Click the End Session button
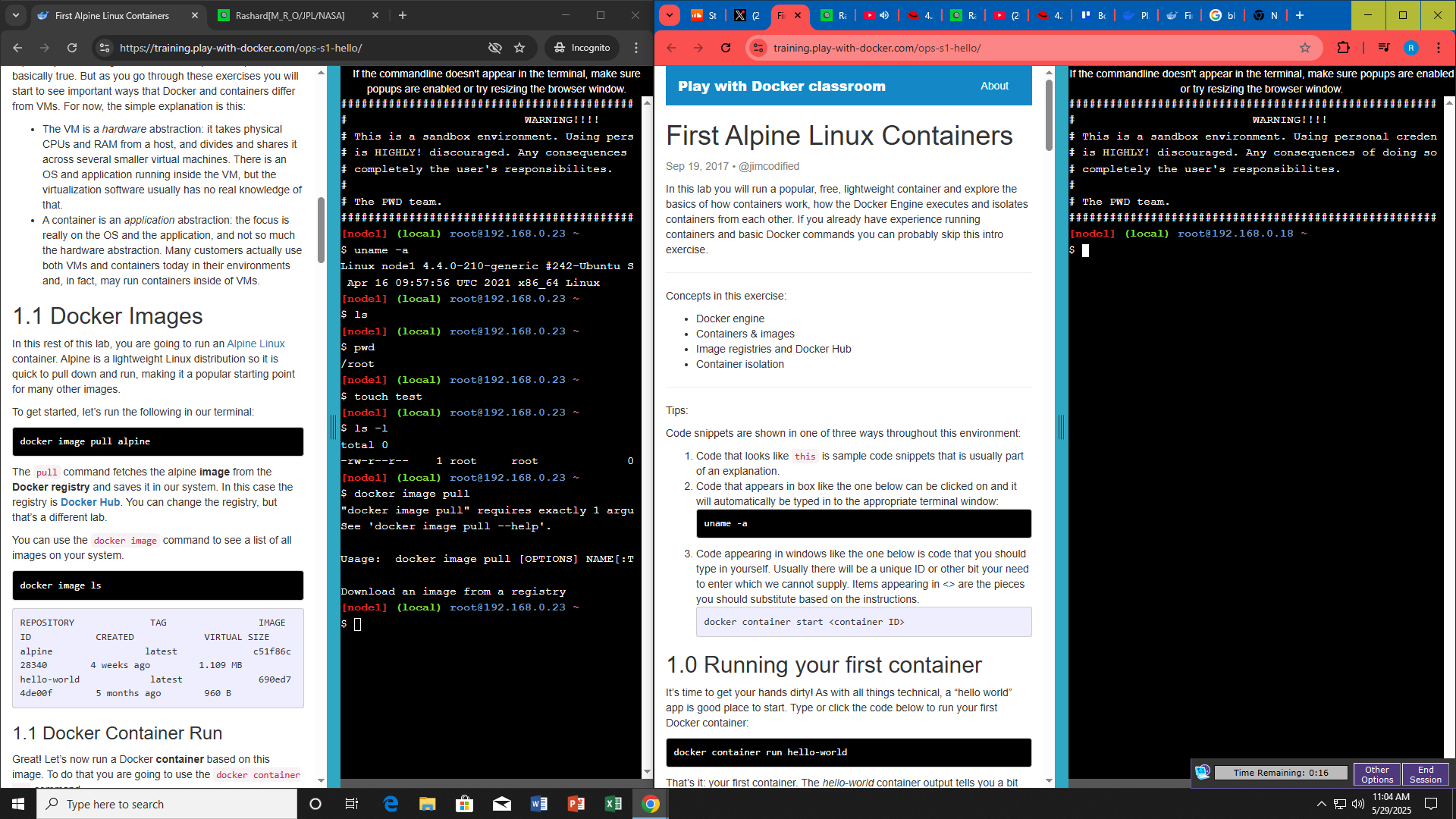This screenshot has width=1456, height=819. [1426, 774]
